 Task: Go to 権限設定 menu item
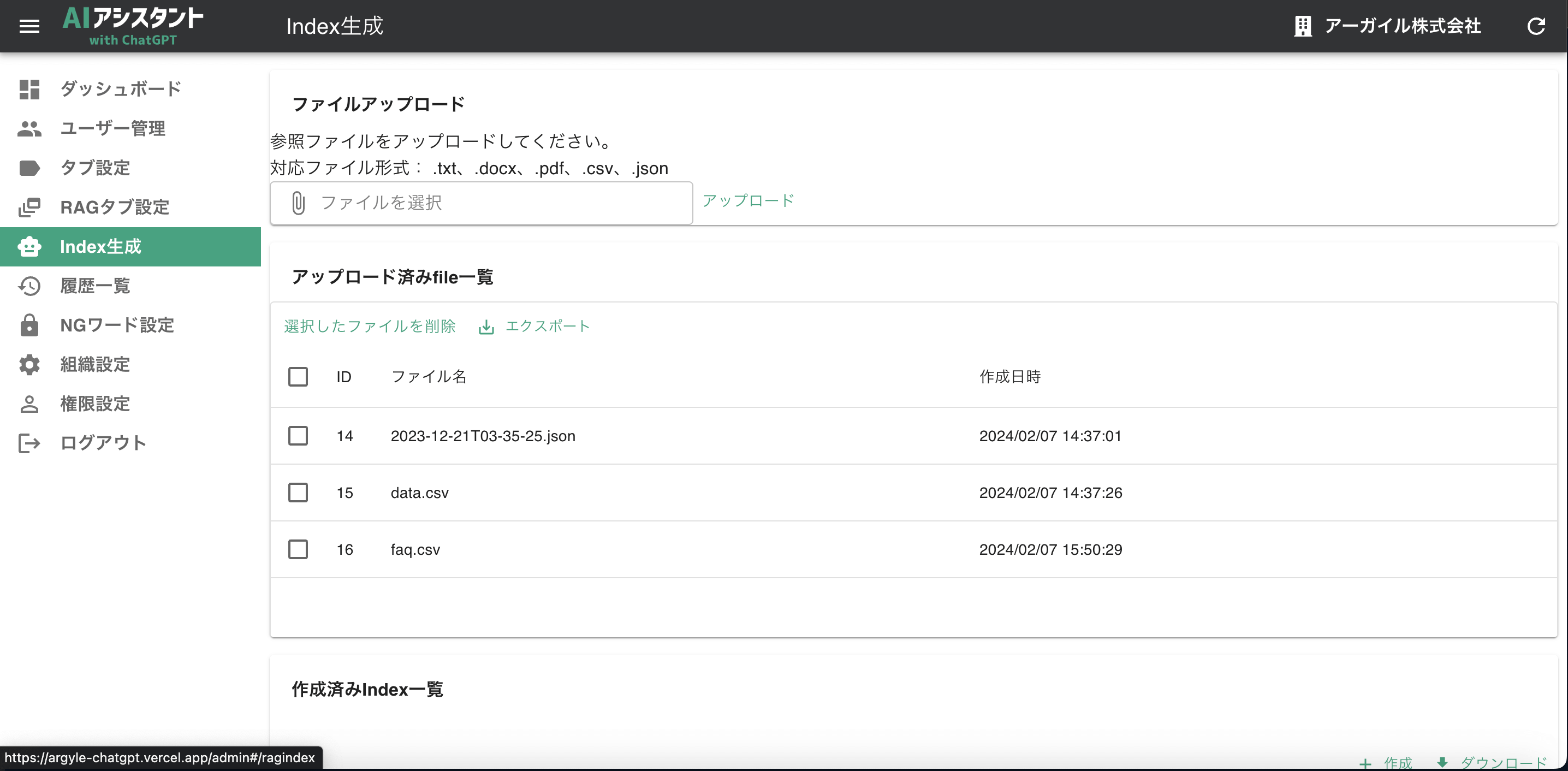pyautogui.click(x=95, y=403)
